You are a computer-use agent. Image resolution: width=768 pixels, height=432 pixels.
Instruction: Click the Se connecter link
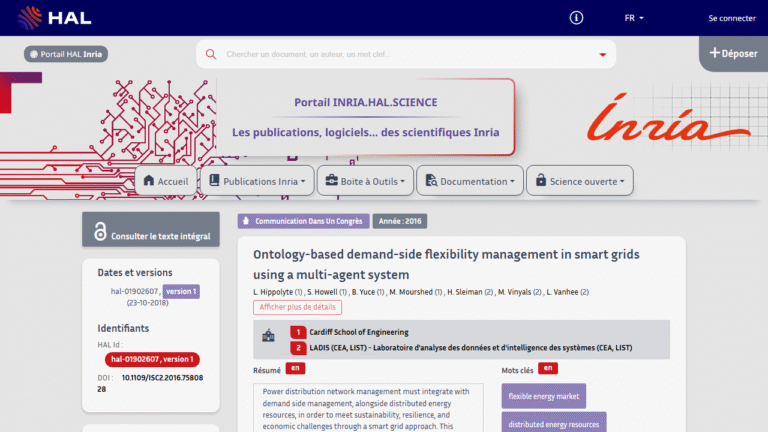[x=731, y=18]
